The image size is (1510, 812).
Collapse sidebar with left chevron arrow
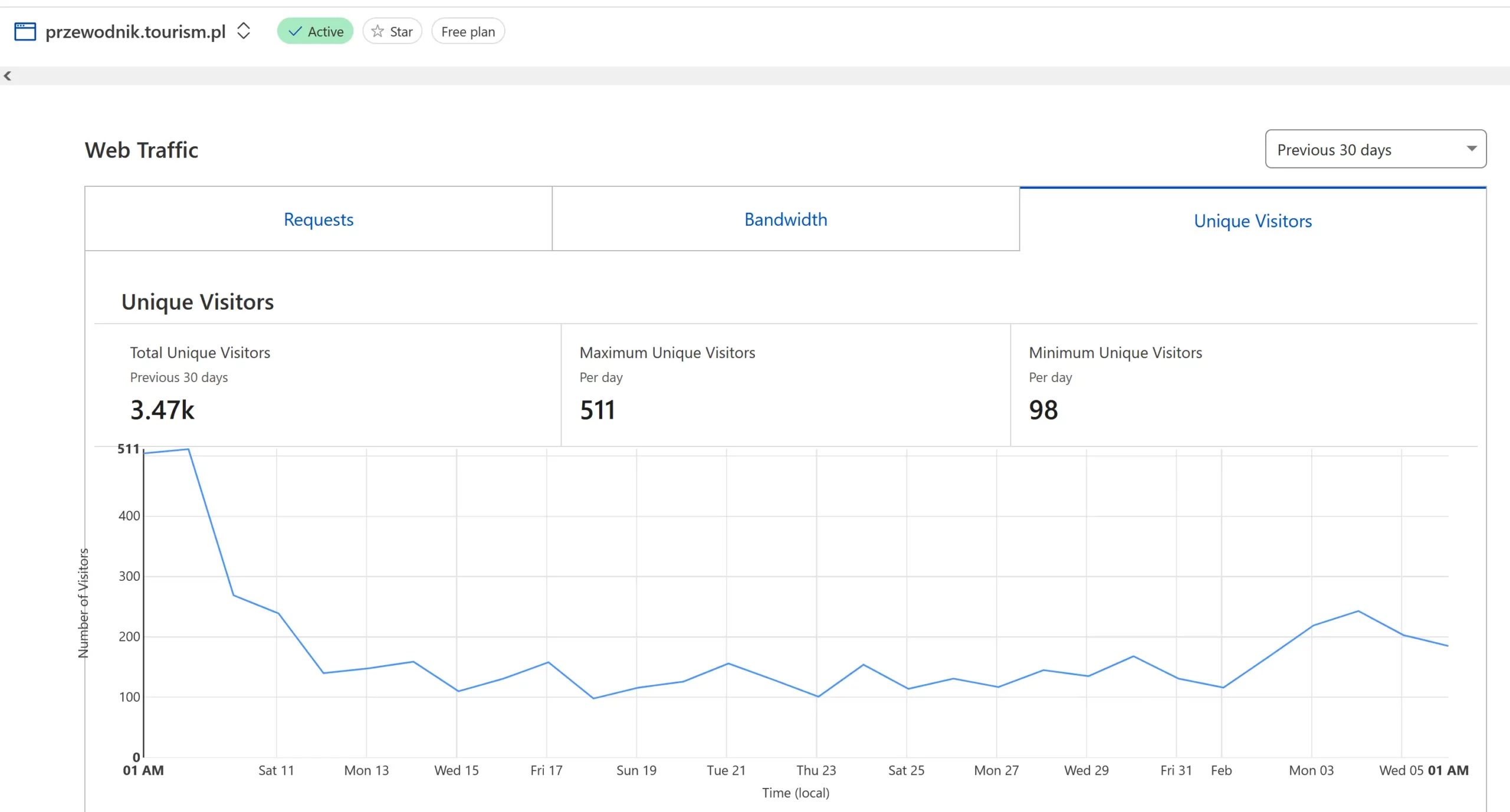(8, 75)
